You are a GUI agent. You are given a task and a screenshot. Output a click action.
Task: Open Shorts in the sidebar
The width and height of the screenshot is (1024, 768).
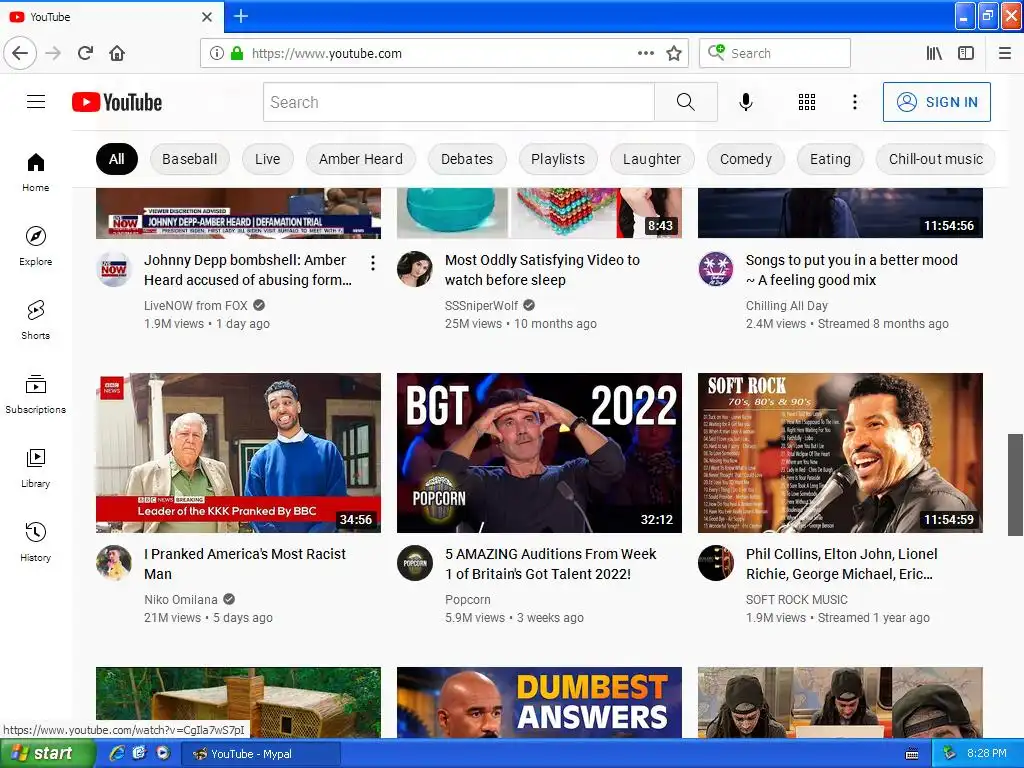pyautogui.click(x=36, y=320)
